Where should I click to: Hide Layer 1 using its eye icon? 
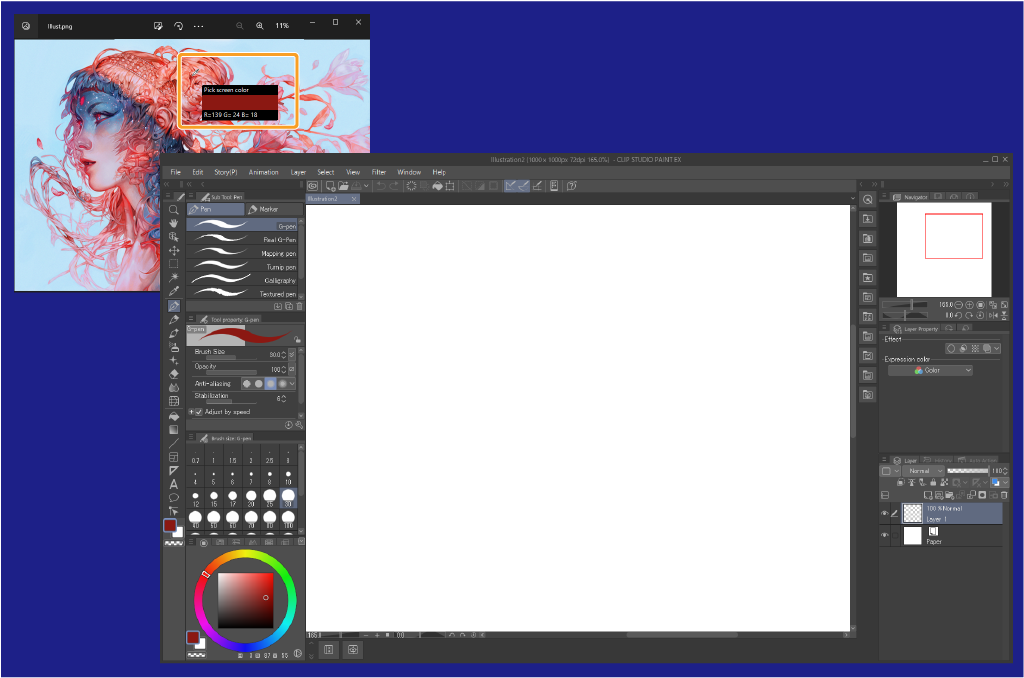tap(884, 514)
